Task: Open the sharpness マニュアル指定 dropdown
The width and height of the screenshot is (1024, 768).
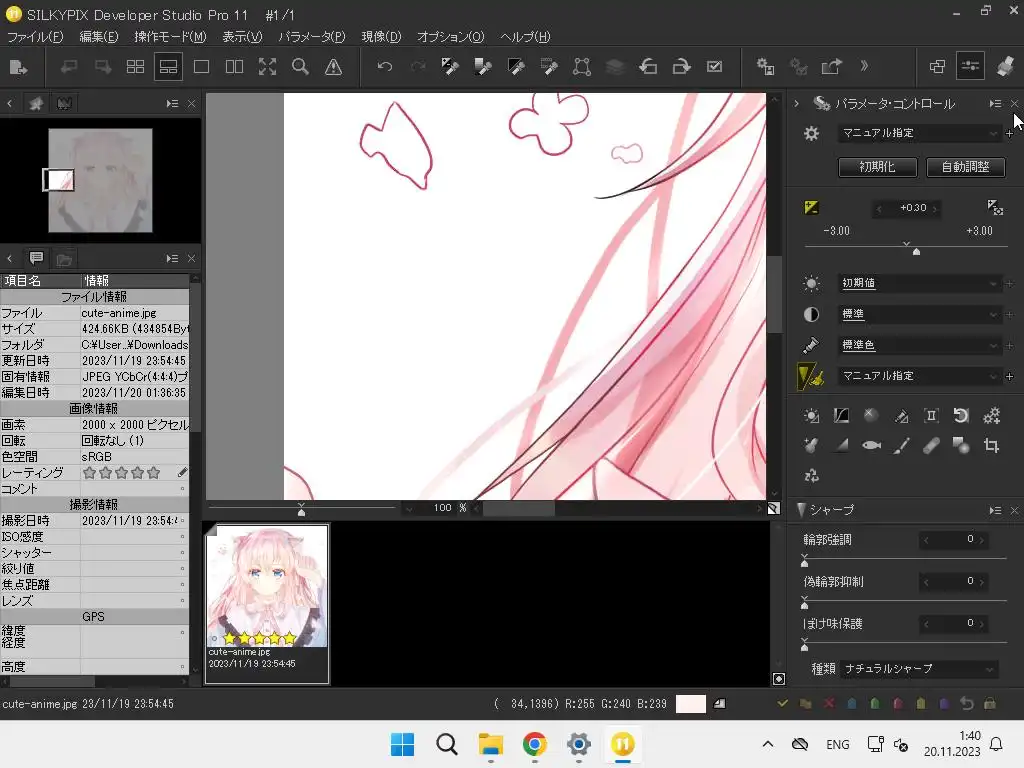Action: (919, 376)
